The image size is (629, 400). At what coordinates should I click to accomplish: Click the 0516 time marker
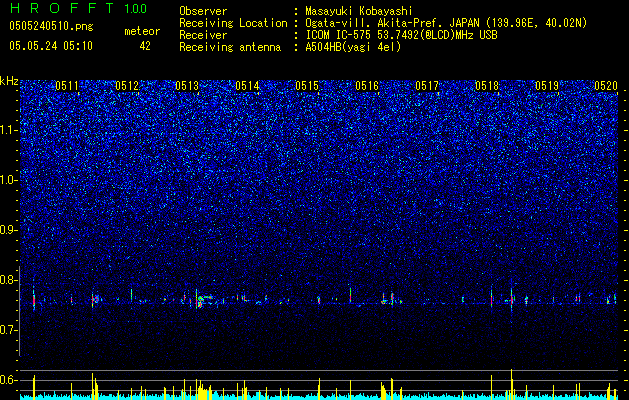coord(367,86)
